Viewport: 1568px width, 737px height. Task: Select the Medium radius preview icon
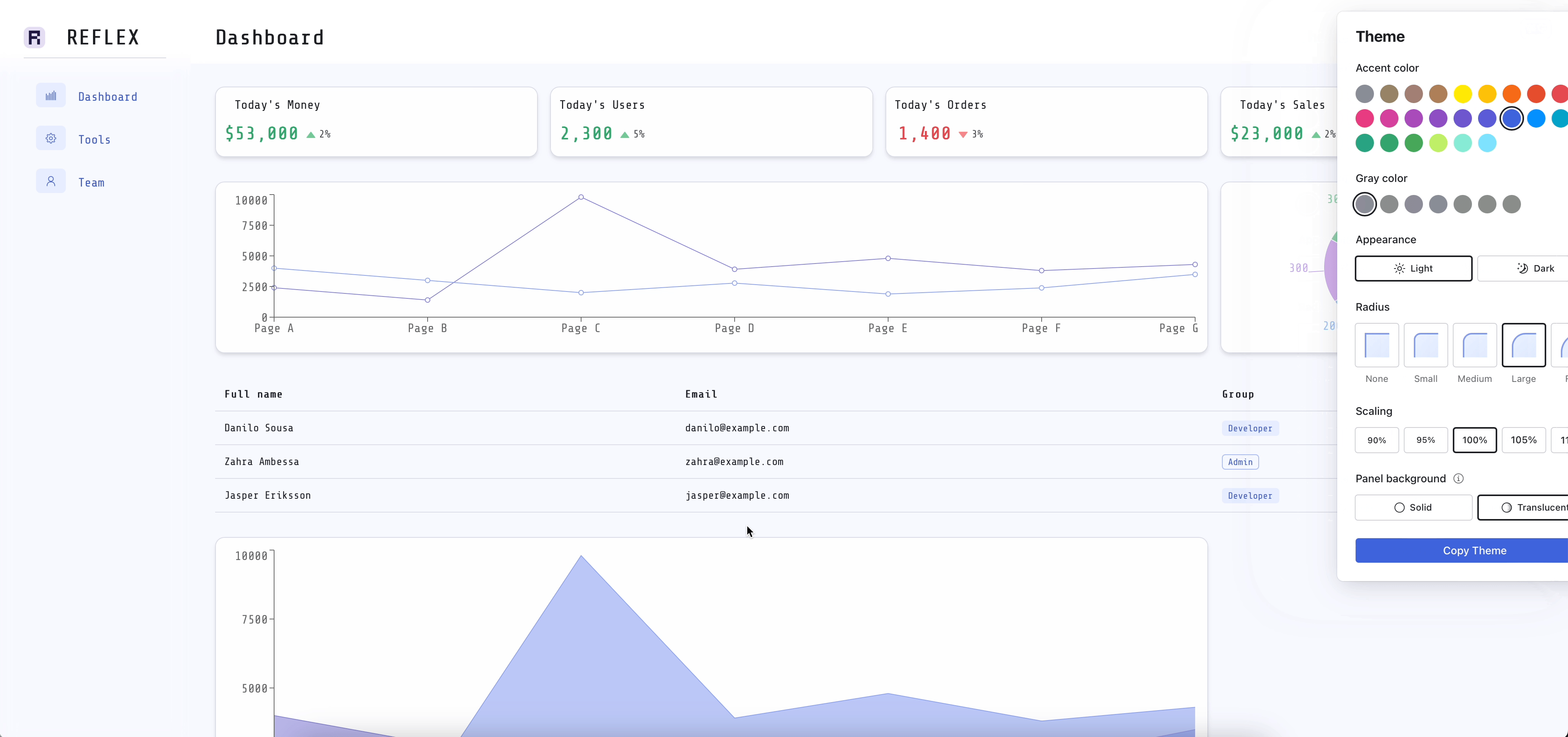[x=1474, y=346]
